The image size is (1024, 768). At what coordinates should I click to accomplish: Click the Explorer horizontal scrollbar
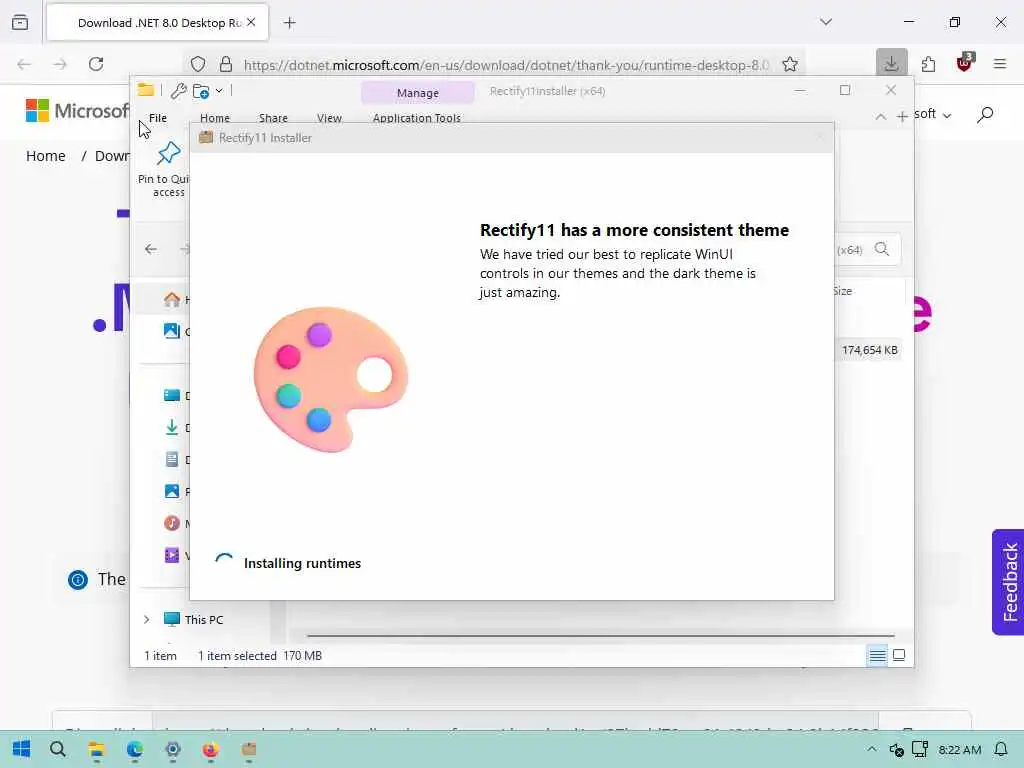(600, 635)
